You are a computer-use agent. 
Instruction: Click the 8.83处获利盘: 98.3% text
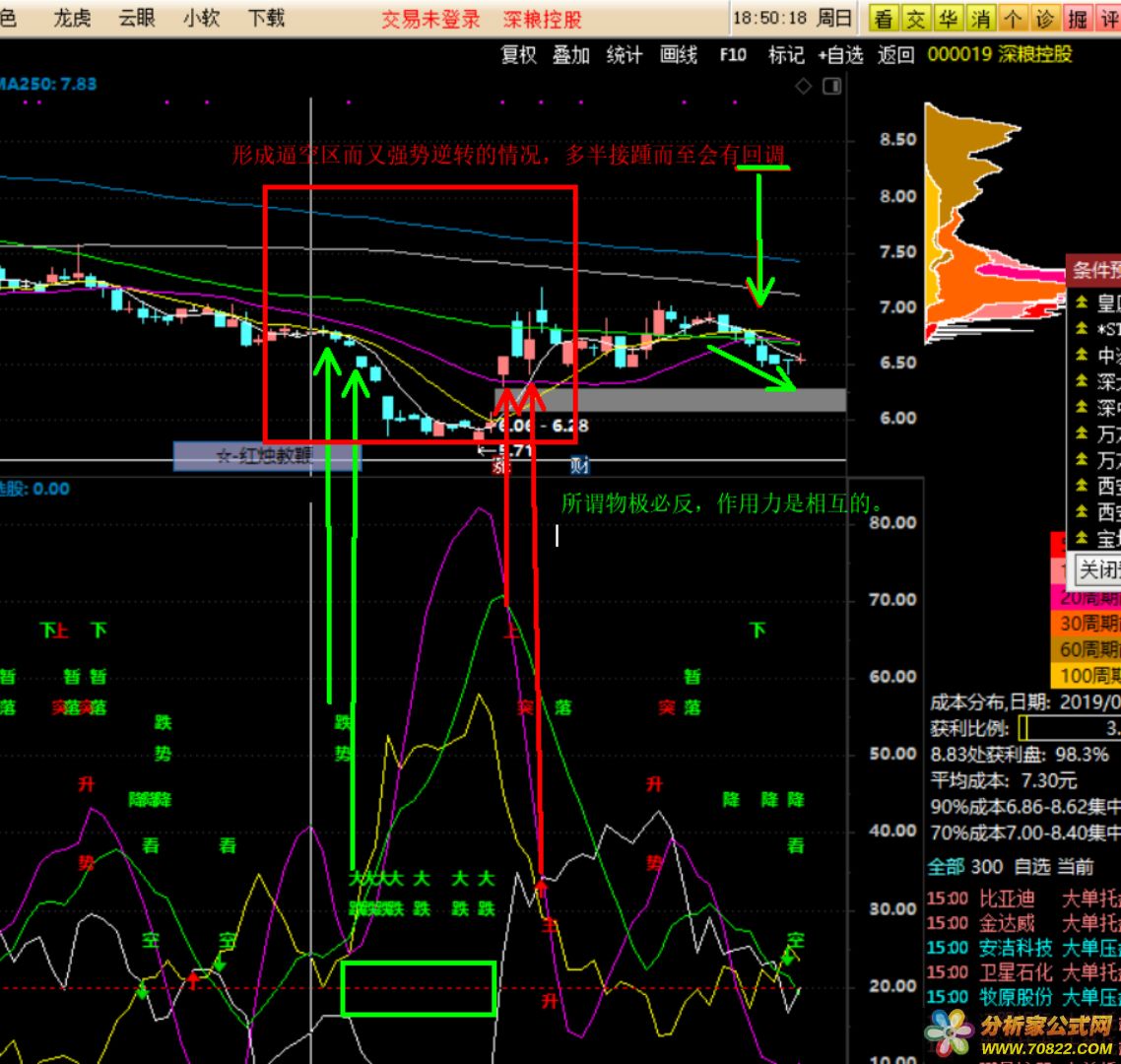point(1019,755)
